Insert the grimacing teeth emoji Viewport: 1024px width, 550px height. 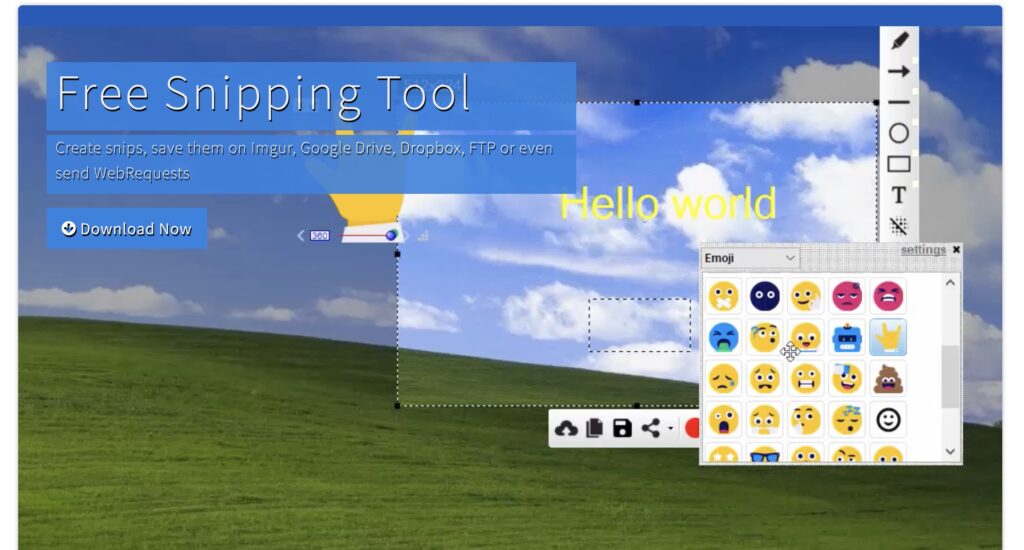coord(806,379)
